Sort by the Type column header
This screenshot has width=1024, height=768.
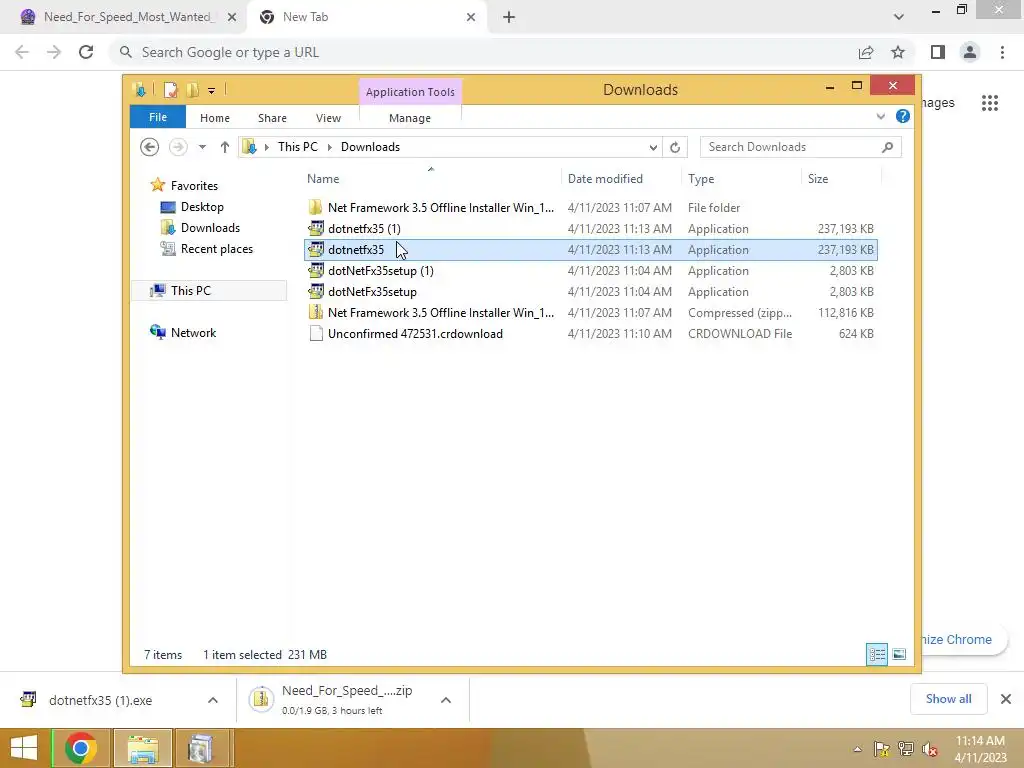tap(741, 178)
